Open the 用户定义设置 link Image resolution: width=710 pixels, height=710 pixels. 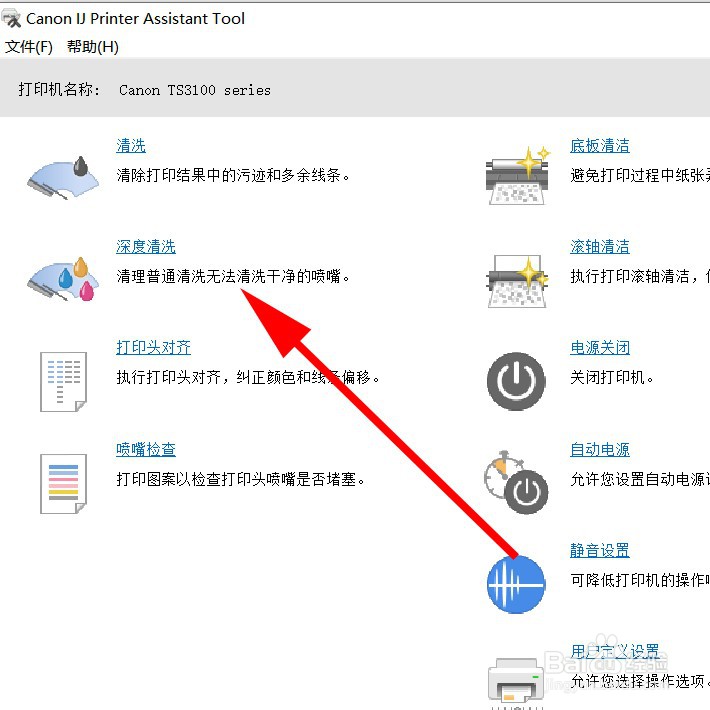(615, 652)
